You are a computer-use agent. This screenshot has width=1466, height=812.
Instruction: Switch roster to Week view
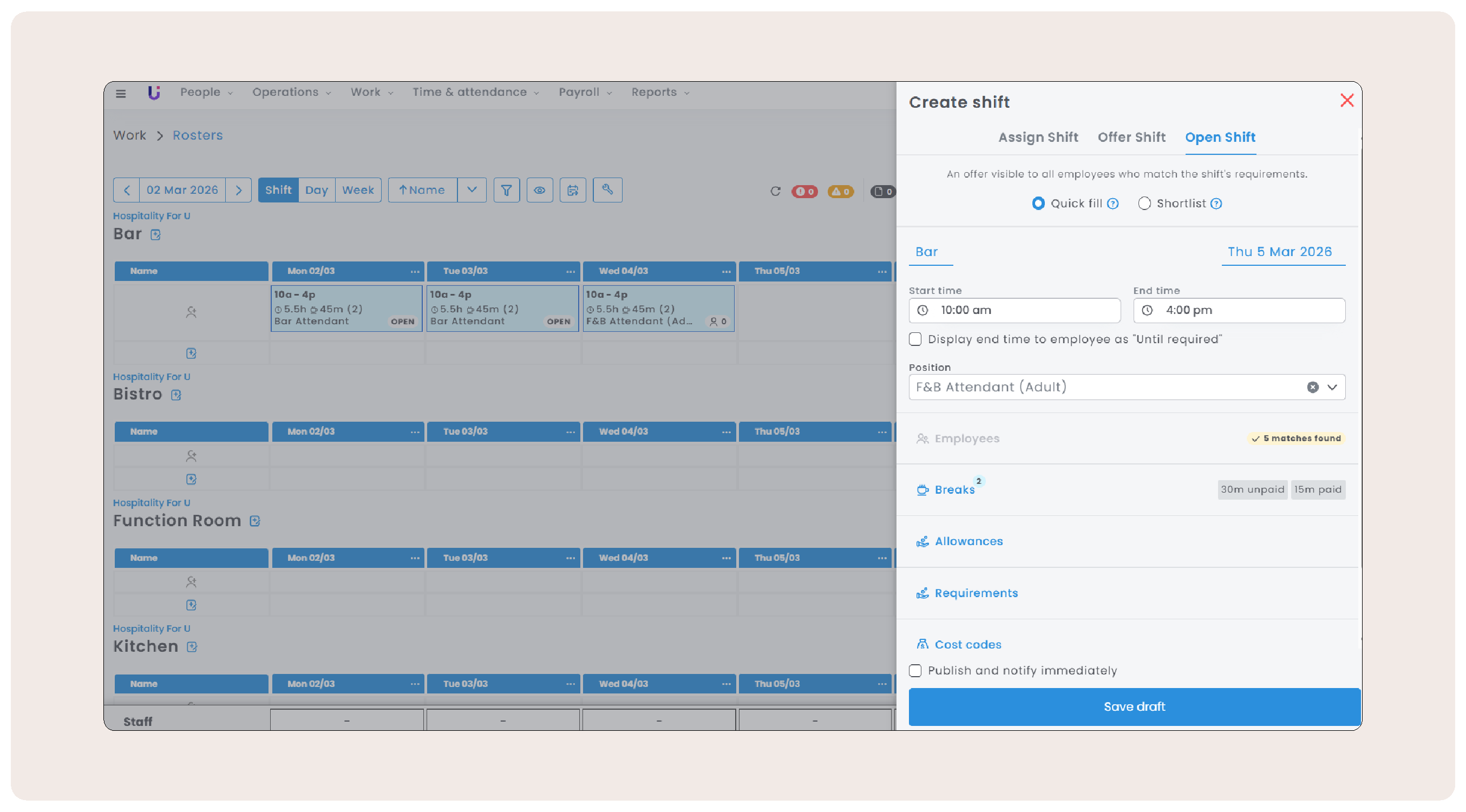tap(358, 190)
